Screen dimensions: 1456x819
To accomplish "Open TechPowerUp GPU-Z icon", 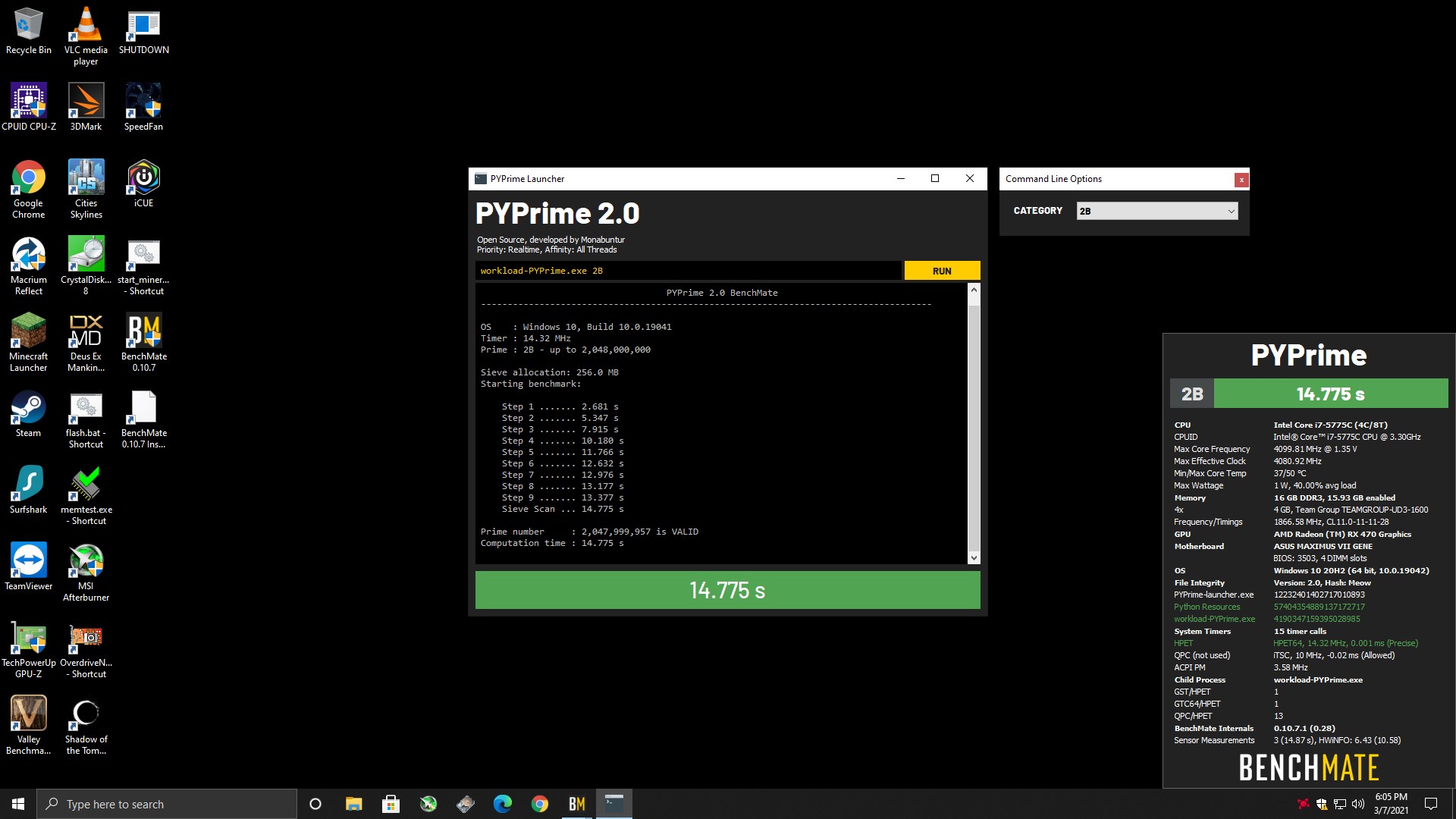I will point(29,649).
